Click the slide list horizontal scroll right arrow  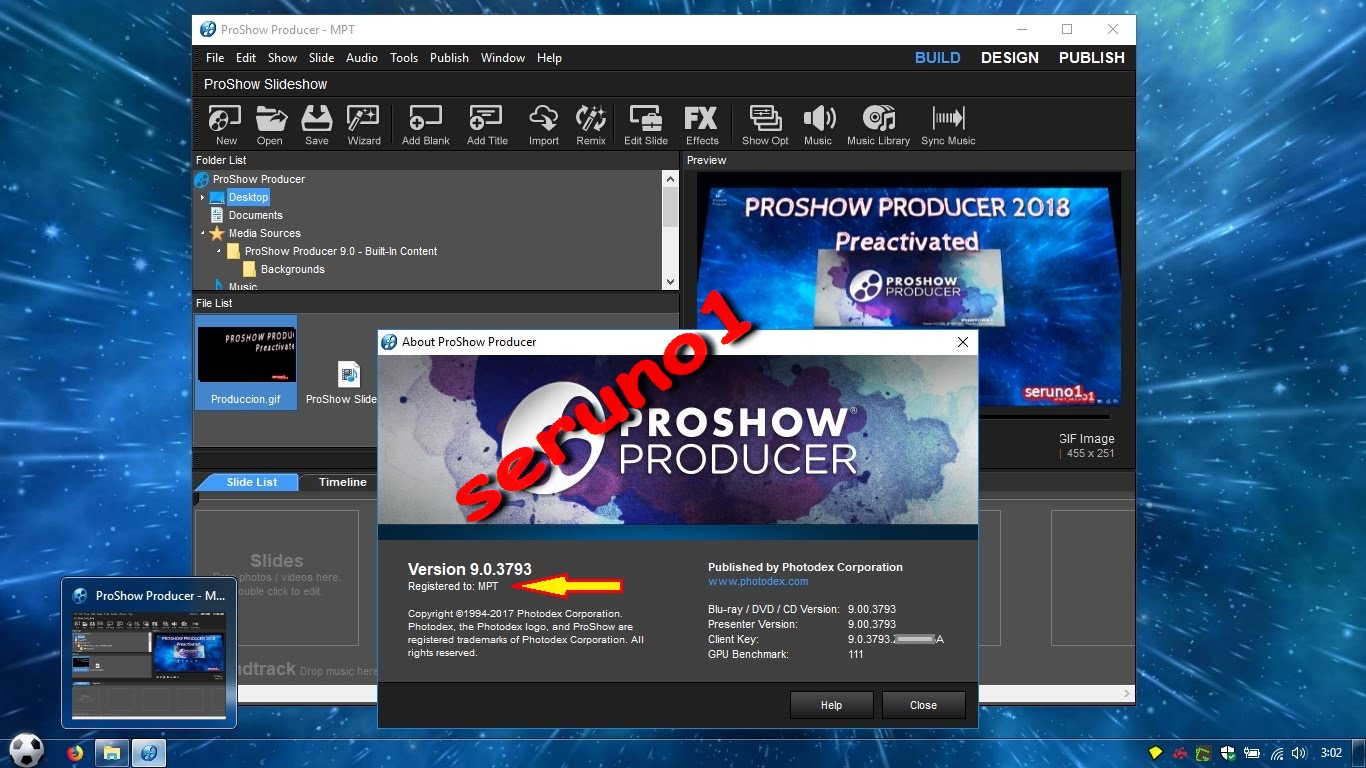pos(1127,693)
